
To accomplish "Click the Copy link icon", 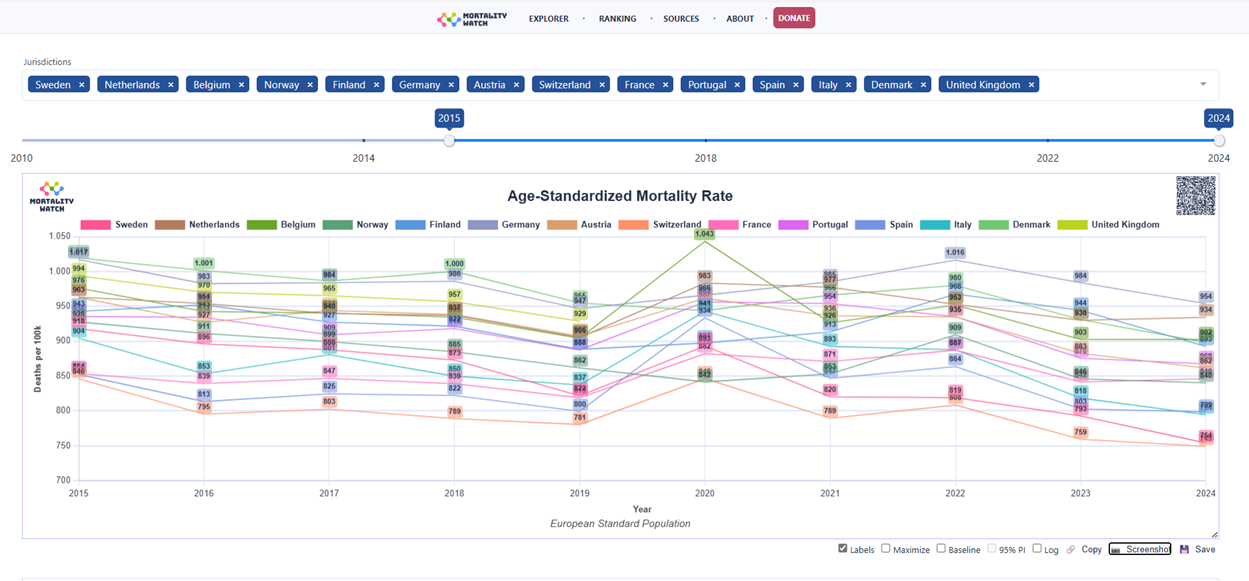I will coord(1071,550).
